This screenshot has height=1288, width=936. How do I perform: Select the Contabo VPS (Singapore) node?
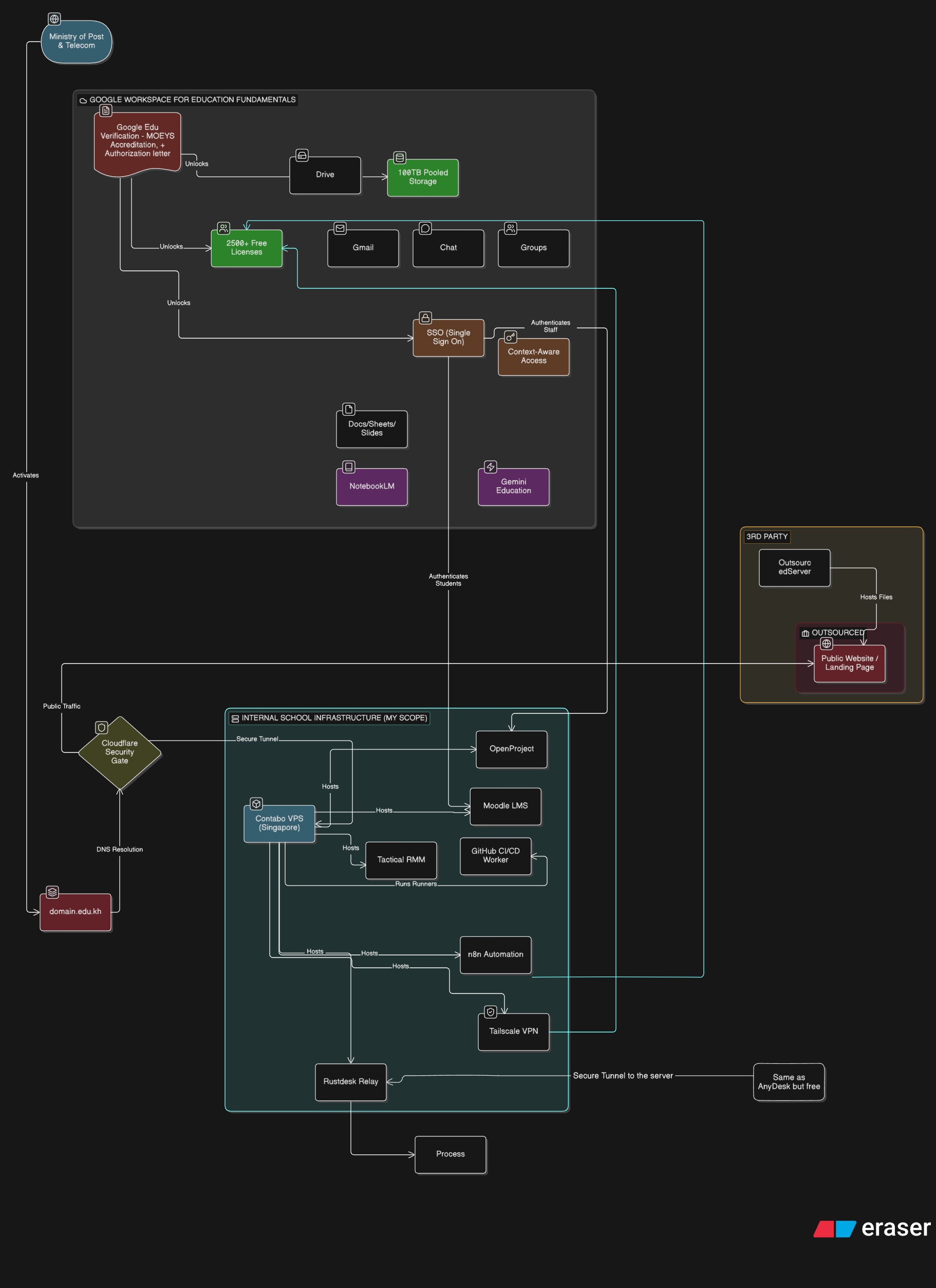pyautogui.click(x=279, y=823)
